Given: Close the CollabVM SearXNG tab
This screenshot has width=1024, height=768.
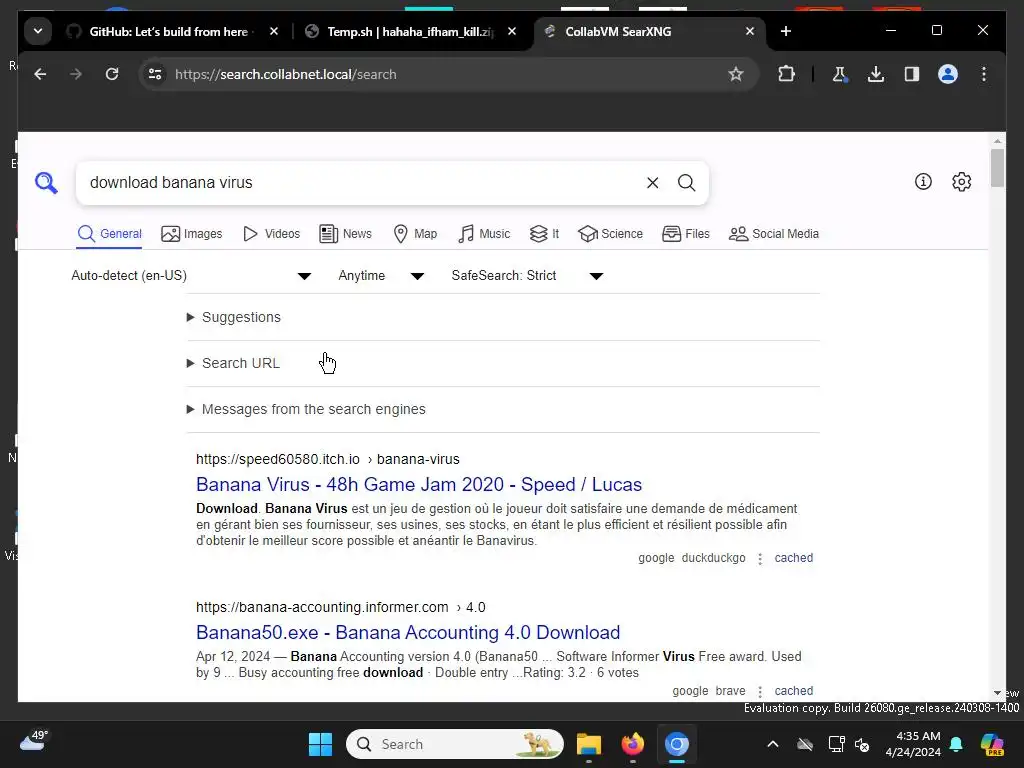Looking at the screenshot, I should pos(750,31).
